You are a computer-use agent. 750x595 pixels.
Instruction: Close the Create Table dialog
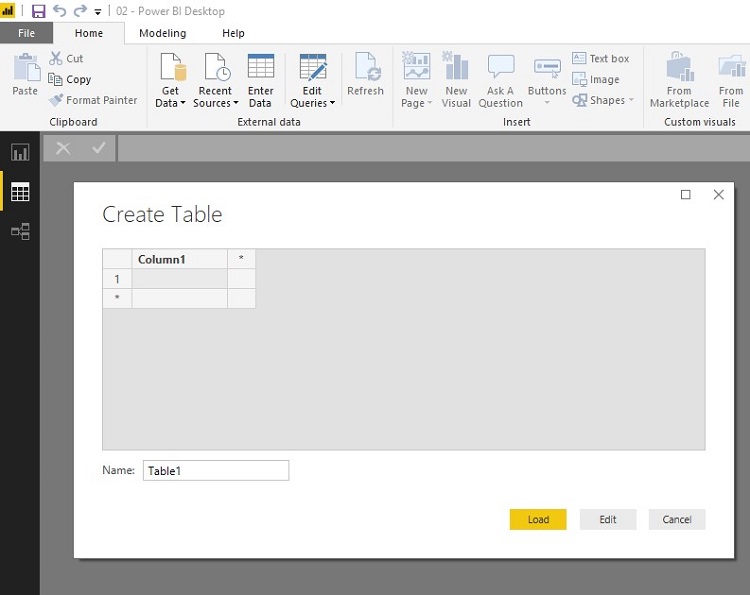[x=718, y=195]
